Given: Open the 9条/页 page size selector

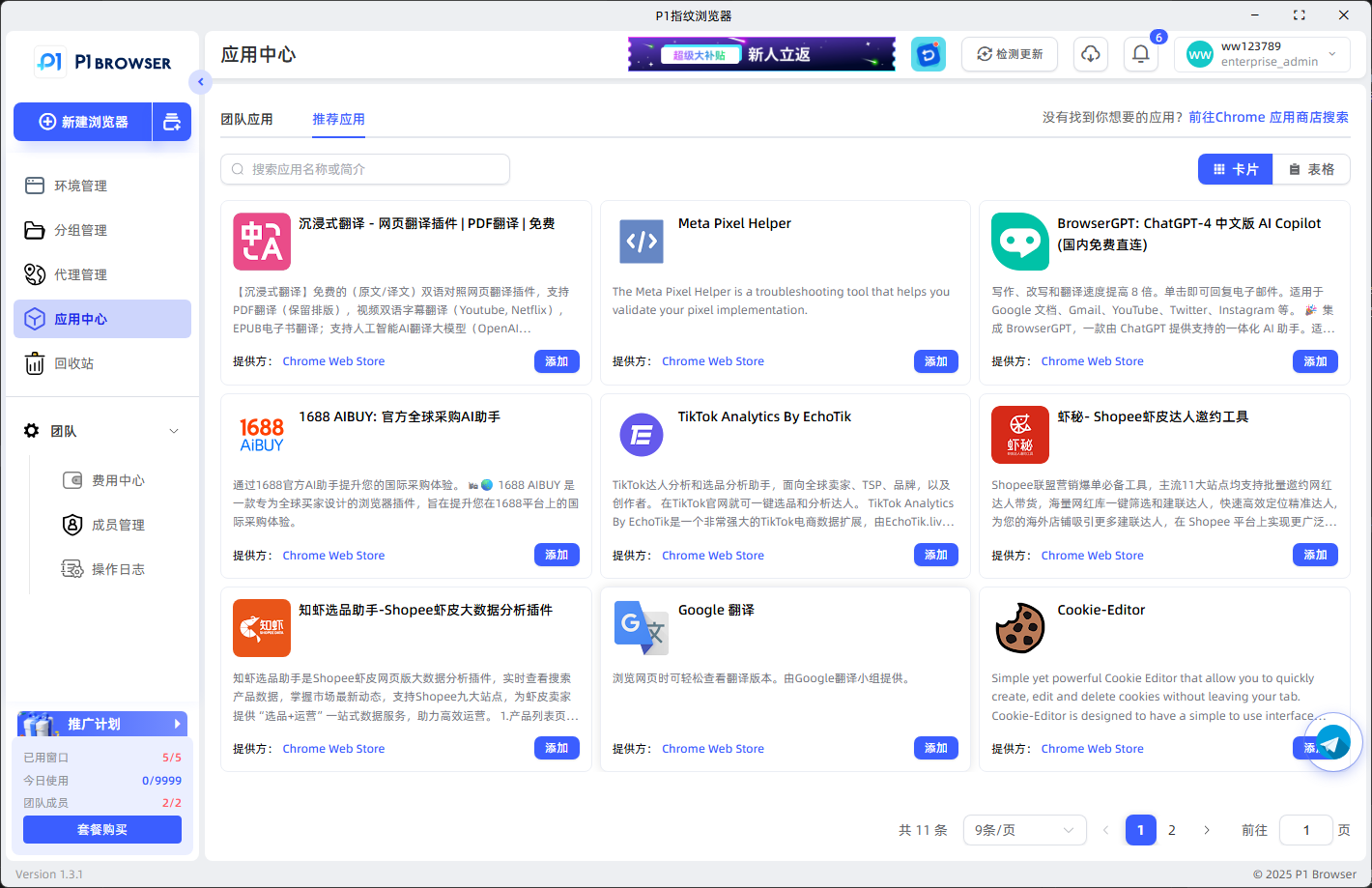Looking at the screenshot, I should click(1024, 829).
